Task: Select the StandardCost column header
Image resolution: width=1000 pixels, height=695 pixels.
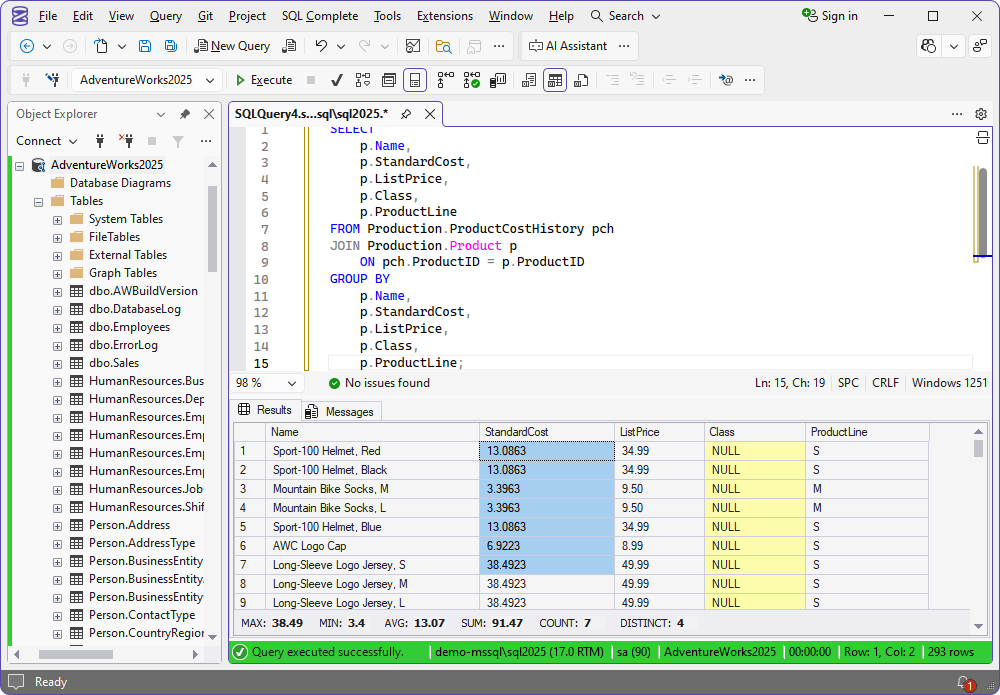Action: [546, 432]
